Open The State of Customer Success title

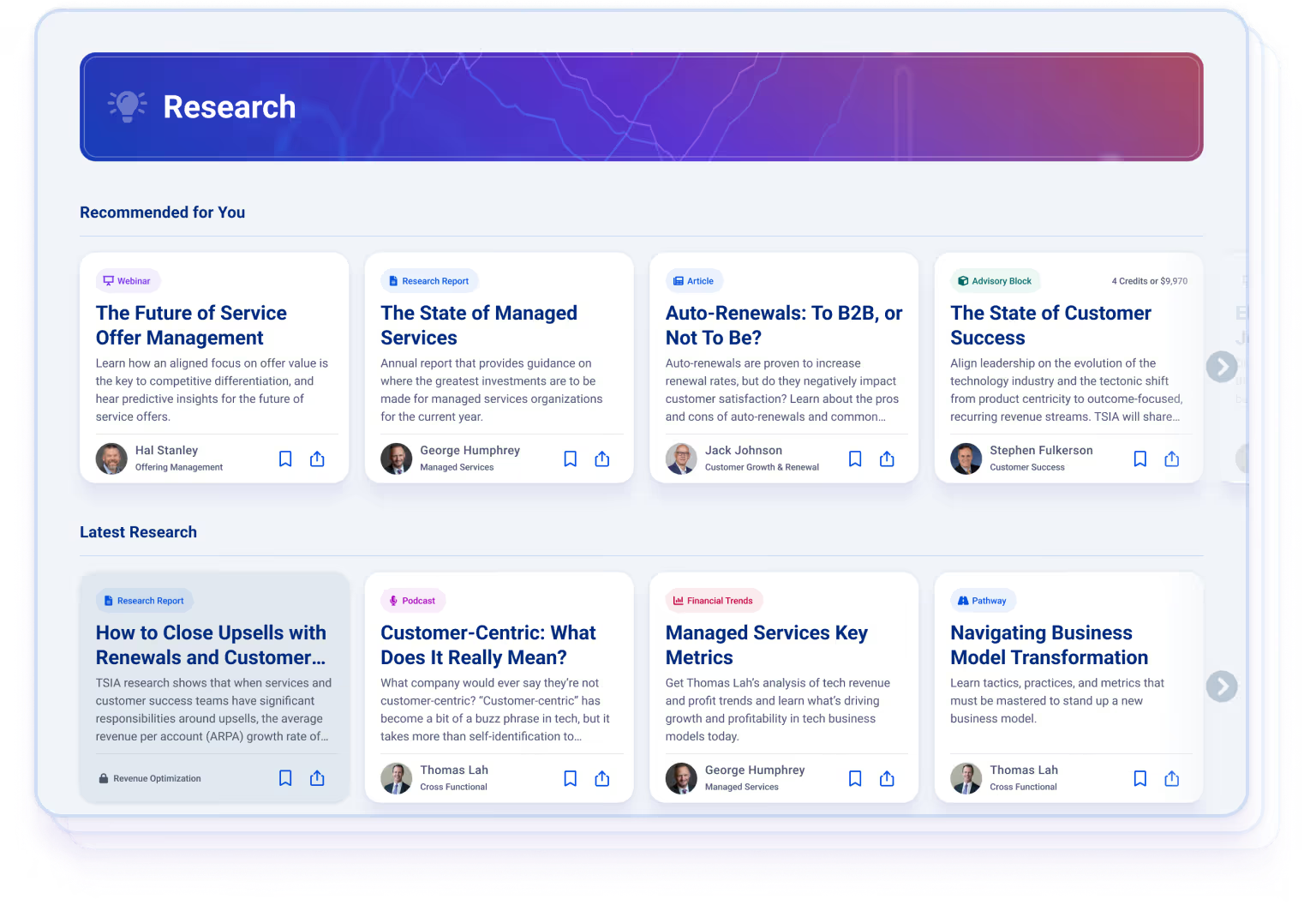coord(1050,326)
